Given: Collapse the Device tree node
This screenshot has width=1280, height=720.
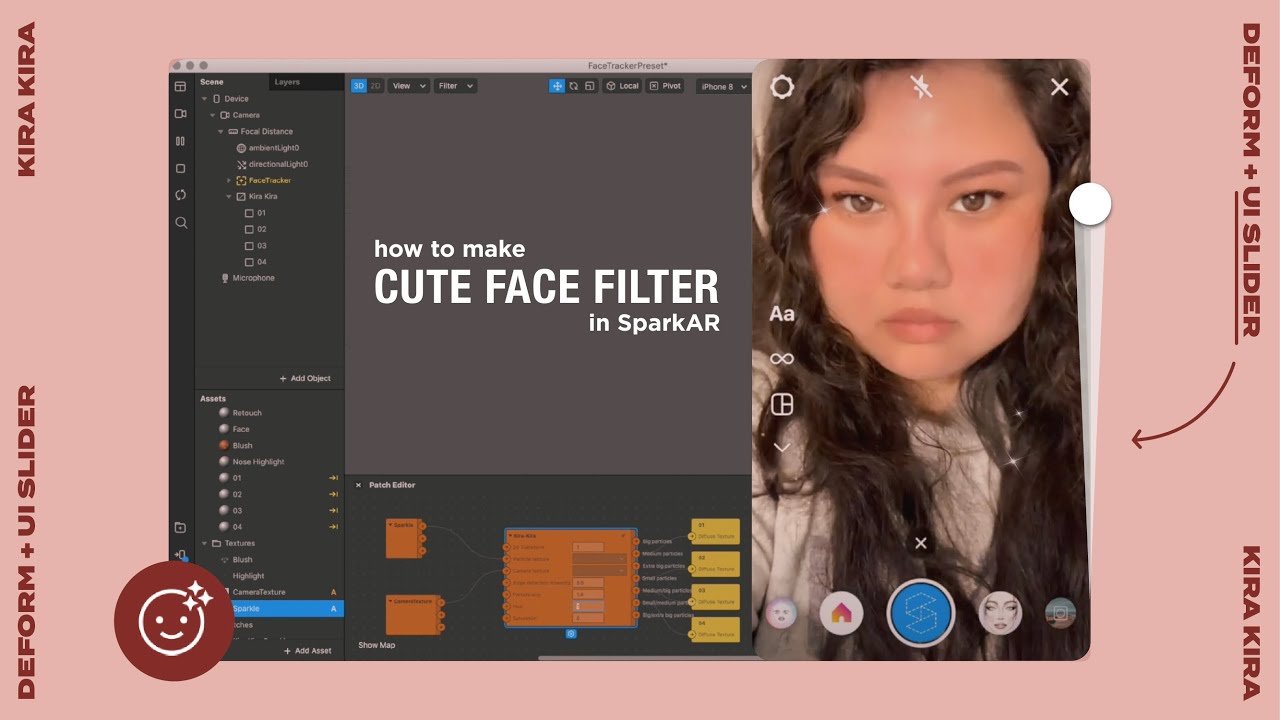Looking at the screenshot, I should [x=205, y=99].
